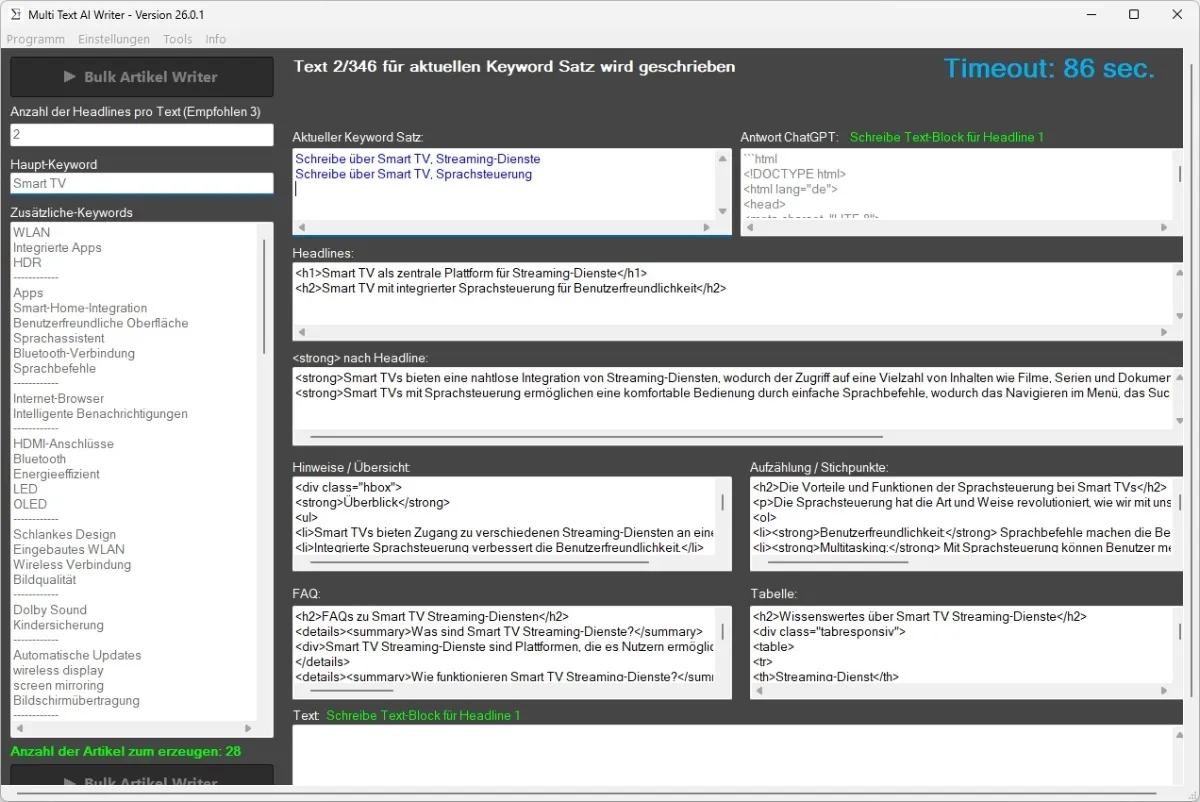Maximize the Multi Text AI Writer window
This screenshot has width=1200, height=802.
(x=1133, y=14)
